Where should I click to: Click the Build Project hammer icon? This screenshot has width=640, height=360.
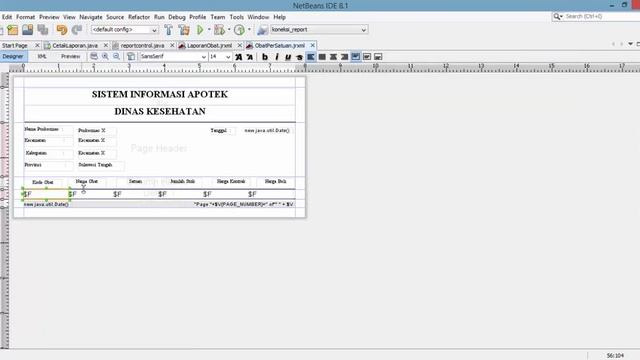(x=168, y=30)
